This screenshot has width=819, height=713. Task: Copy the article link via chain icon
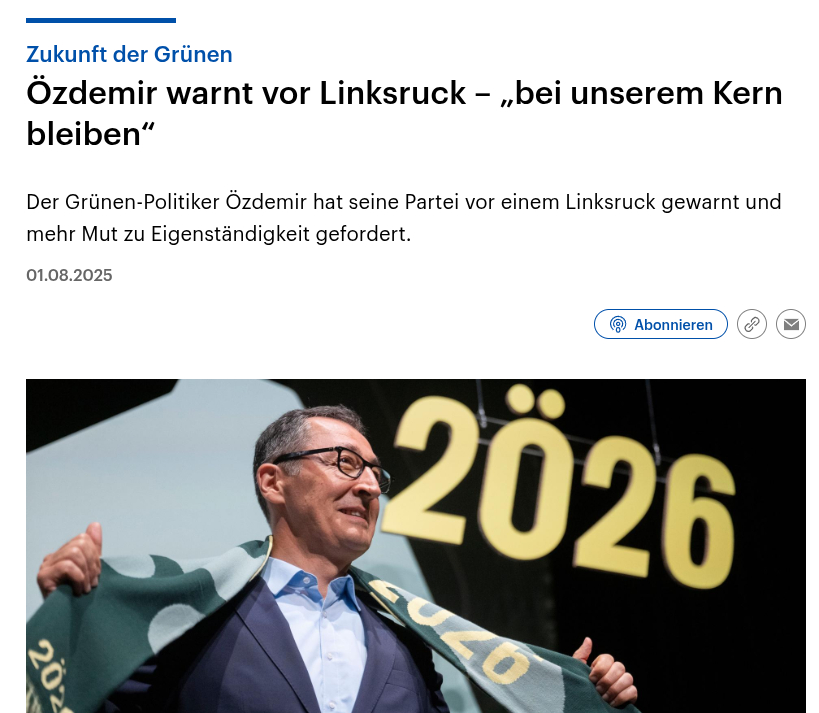[752, 324]
